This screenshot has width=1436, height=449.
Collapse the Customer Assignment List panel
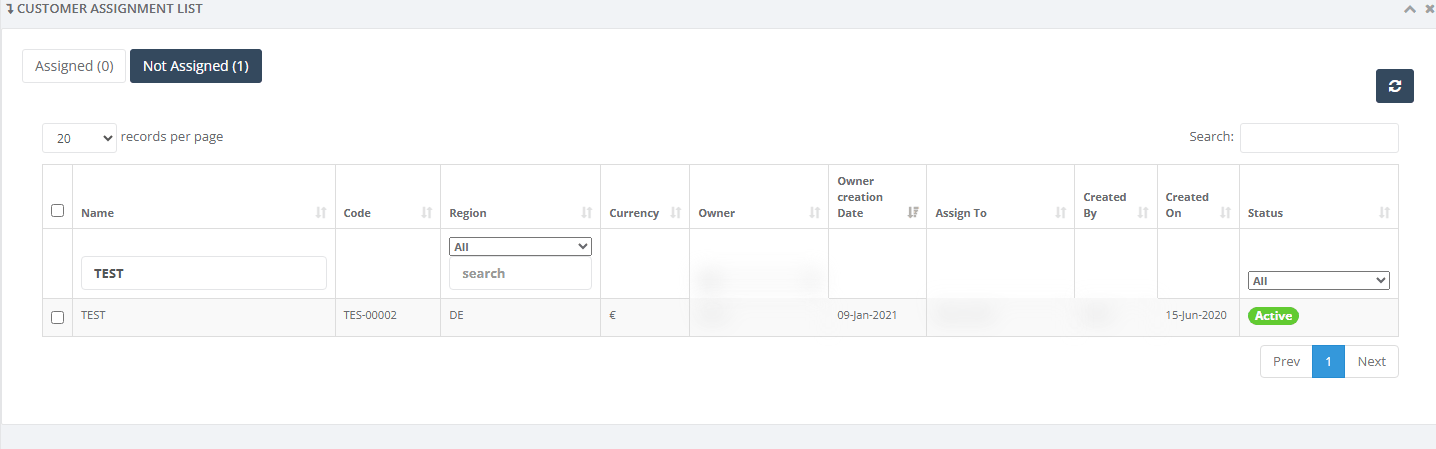pos(1410,9)
